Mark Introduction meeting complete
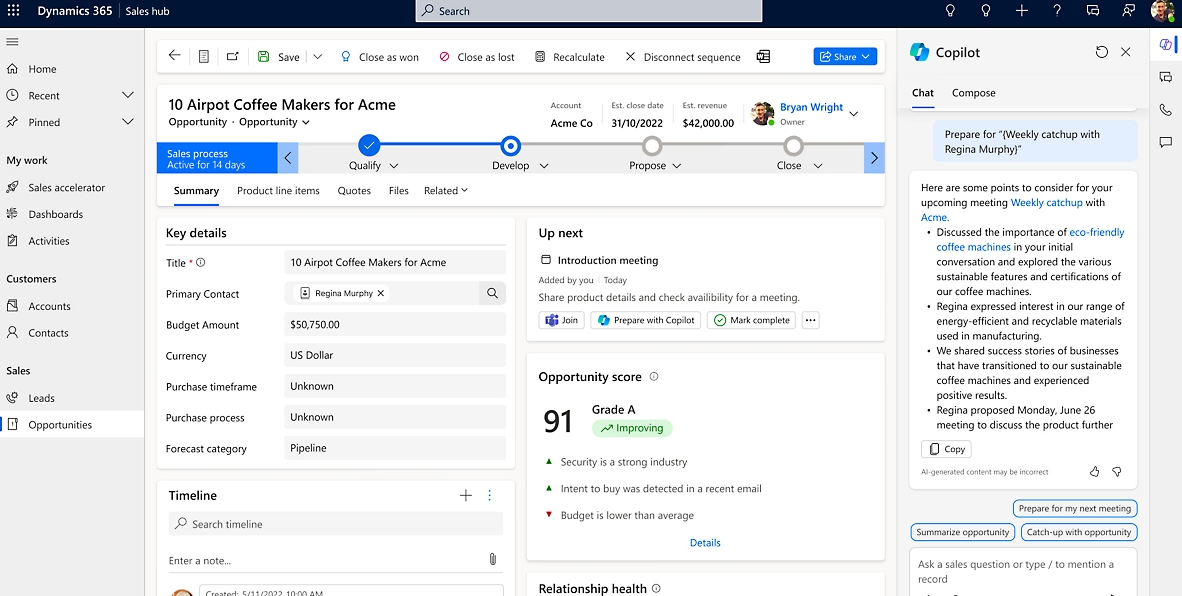 tap(752, 320)
